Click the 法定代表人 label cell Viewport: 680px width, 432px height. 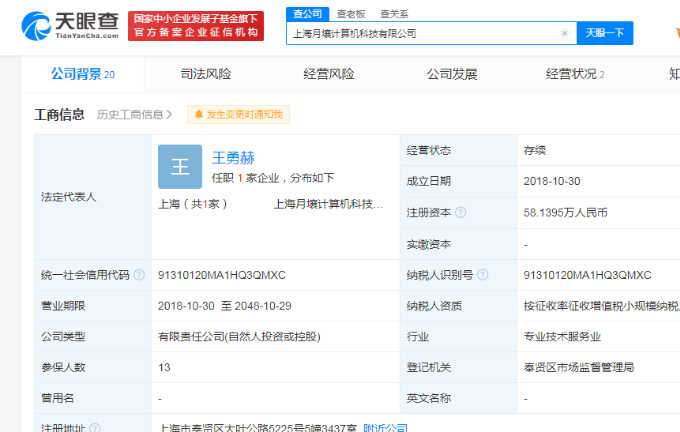[93, 197]
